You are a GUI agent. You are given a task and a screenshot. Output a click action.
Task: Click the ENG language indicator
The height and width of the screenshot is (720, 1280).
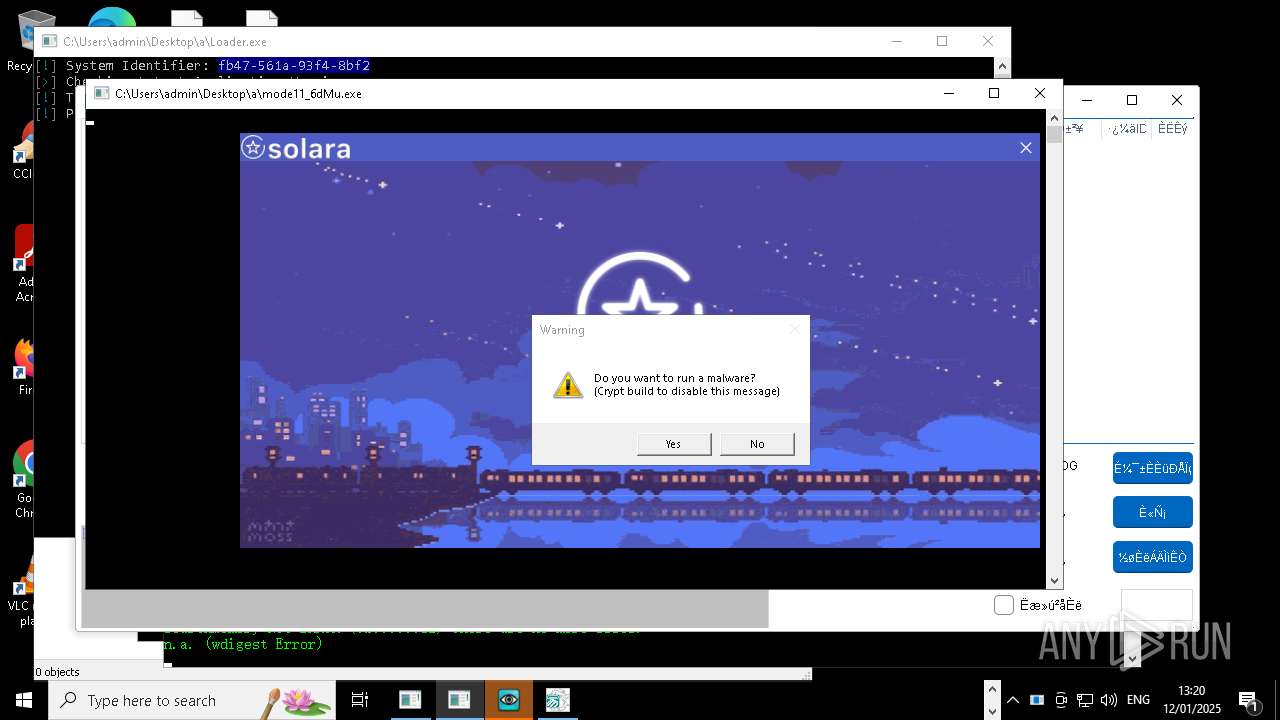(1138, 700)
